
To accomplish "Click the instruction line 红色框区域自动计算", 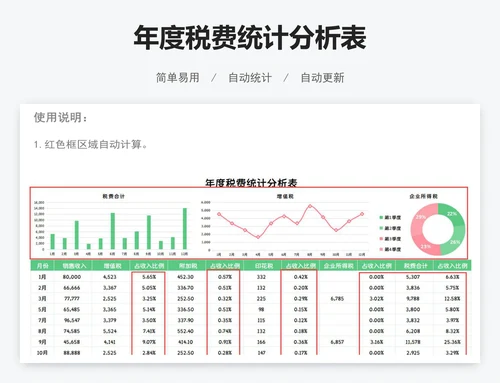I will [x=91, y=144].
